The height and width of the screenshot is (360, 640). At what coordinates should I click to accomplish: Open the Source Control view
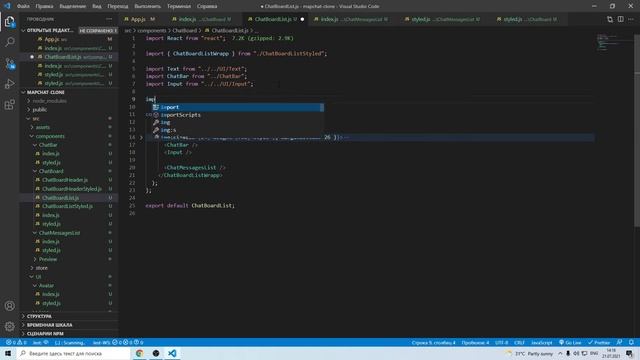[x=9, y=63]
